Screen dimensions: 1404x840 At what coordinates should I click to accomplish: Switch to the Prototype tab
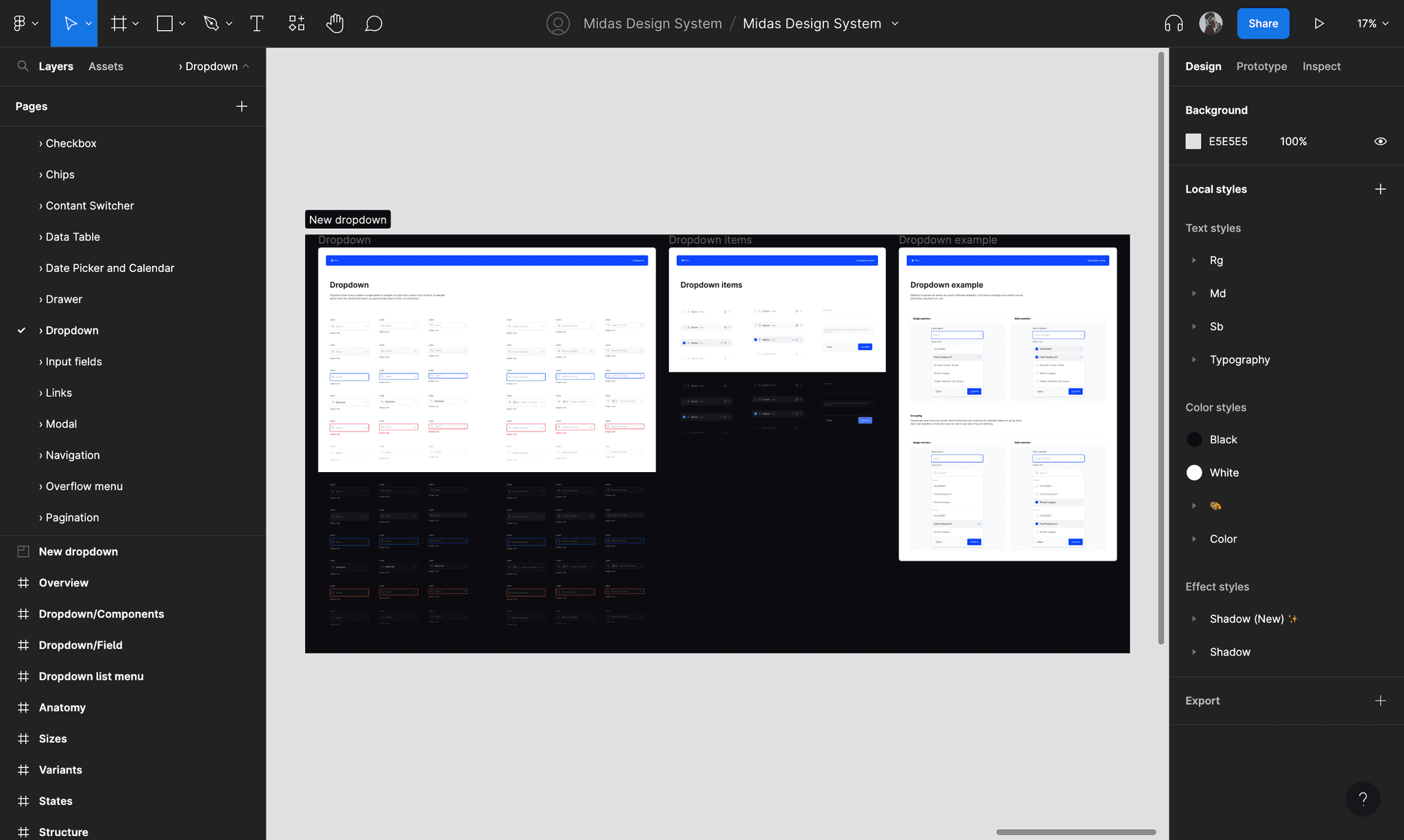click(1261, 66)
